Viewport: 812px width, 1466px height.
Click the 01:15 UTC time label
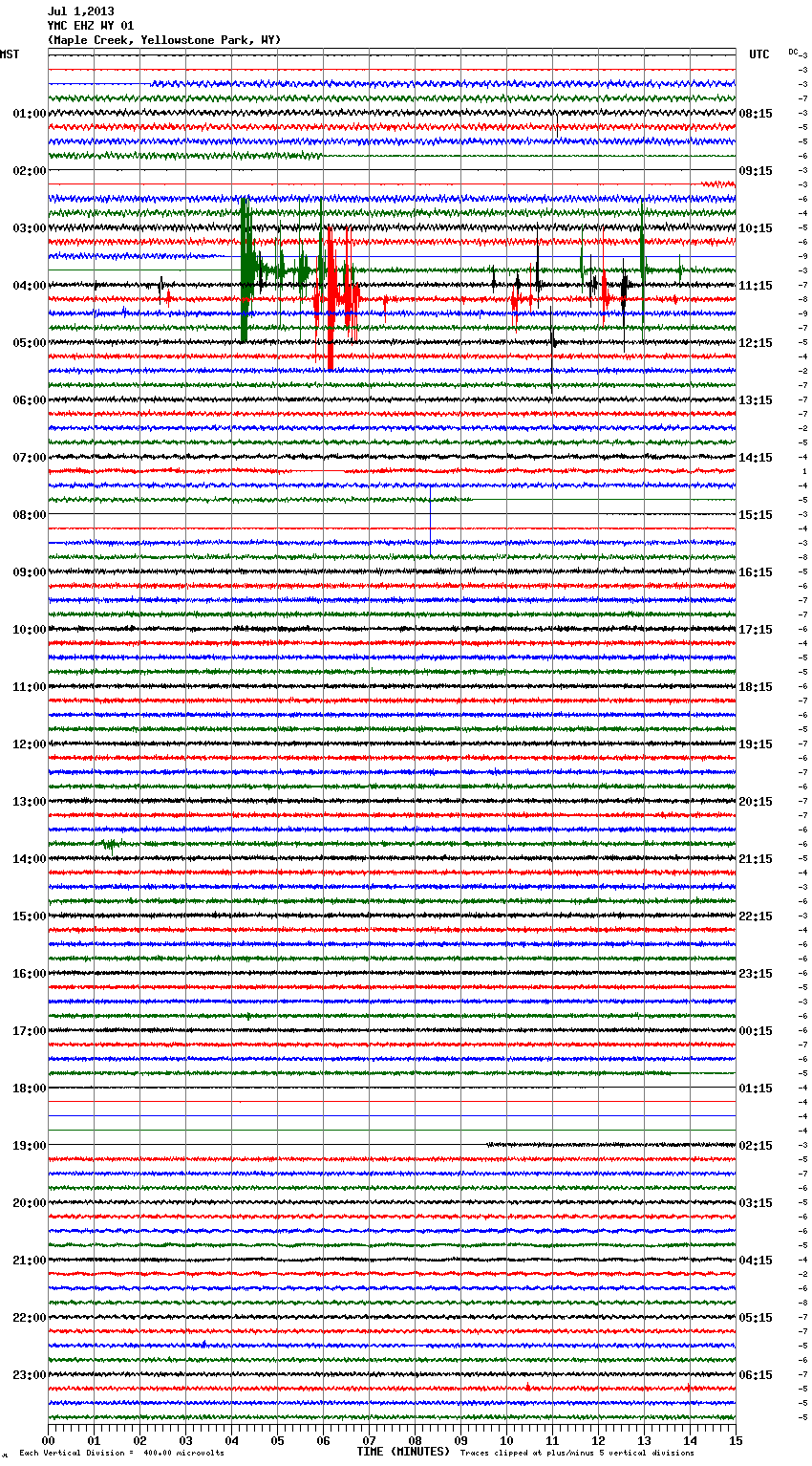pyautogui.click(x=756, y=1089)
